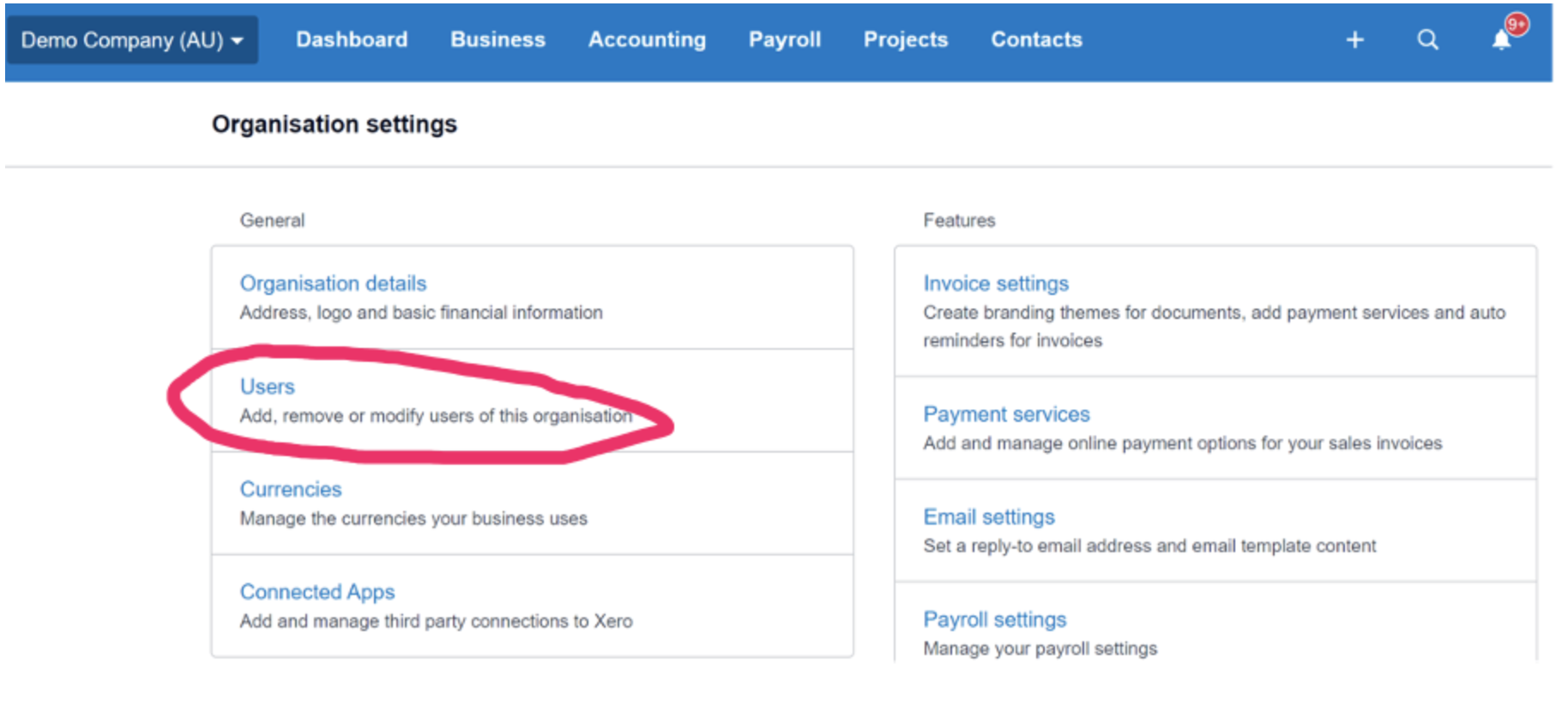The height and width of the screenshot is (715, 1568).
Task: Open the Currencies settings
Action: (x=291, y=490)
